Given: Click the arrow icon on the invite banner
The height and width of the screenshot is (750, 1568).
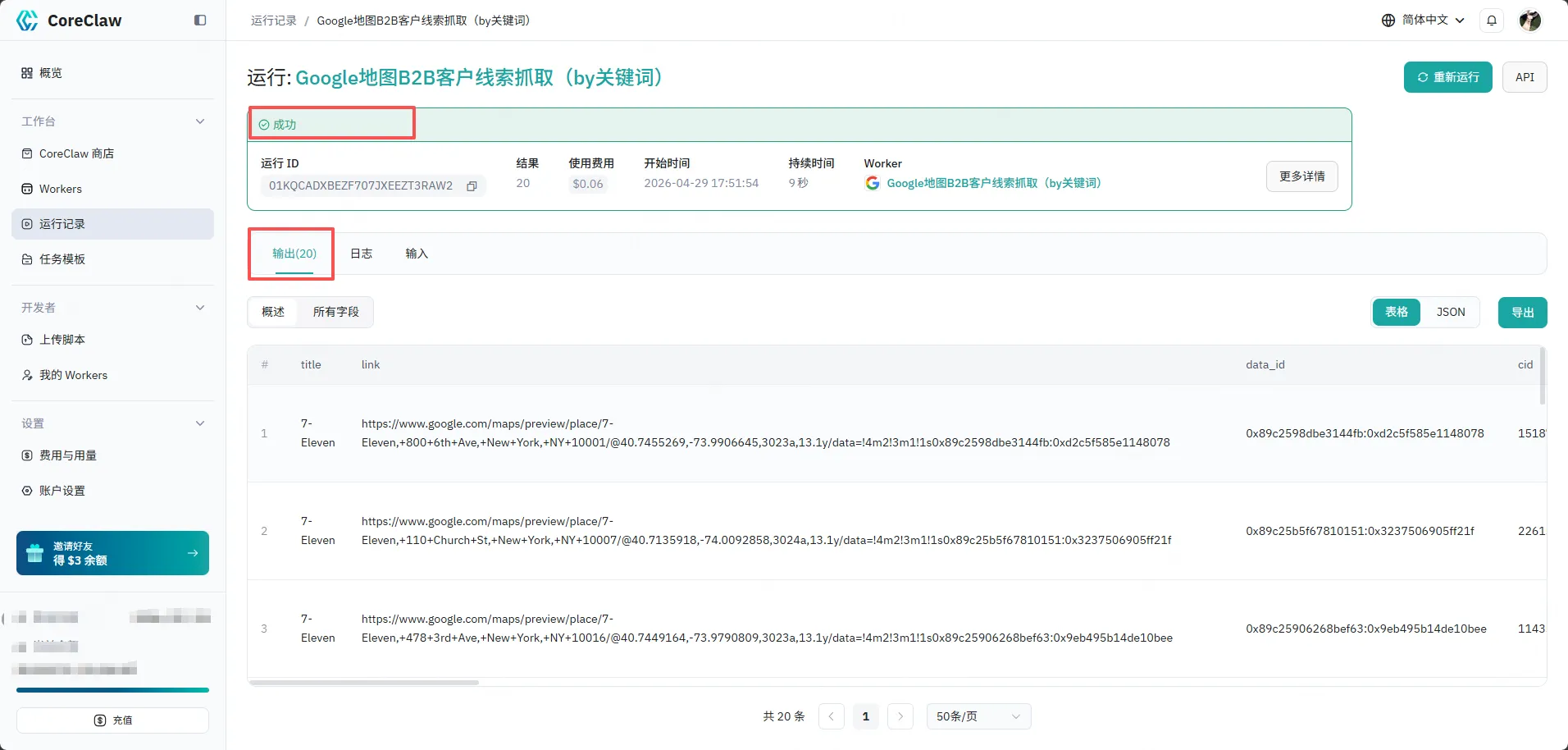Looking at the screenshot, I should click(193, 553).
